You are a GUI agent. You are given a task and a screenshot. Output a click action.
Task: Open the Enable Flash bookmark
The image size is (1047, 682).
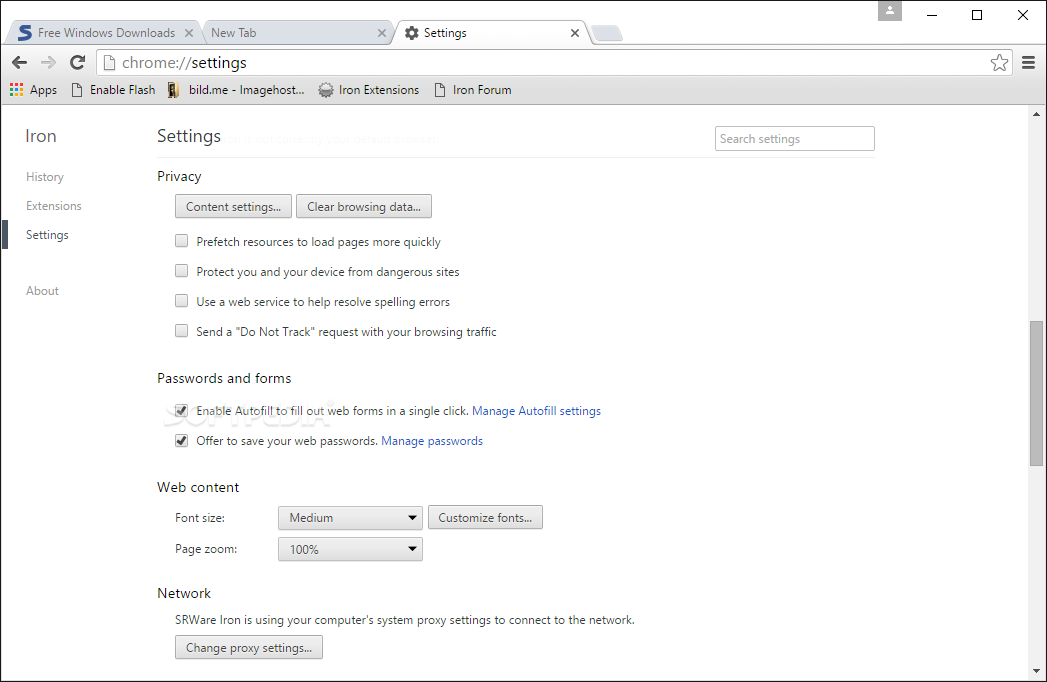point(114,90)
